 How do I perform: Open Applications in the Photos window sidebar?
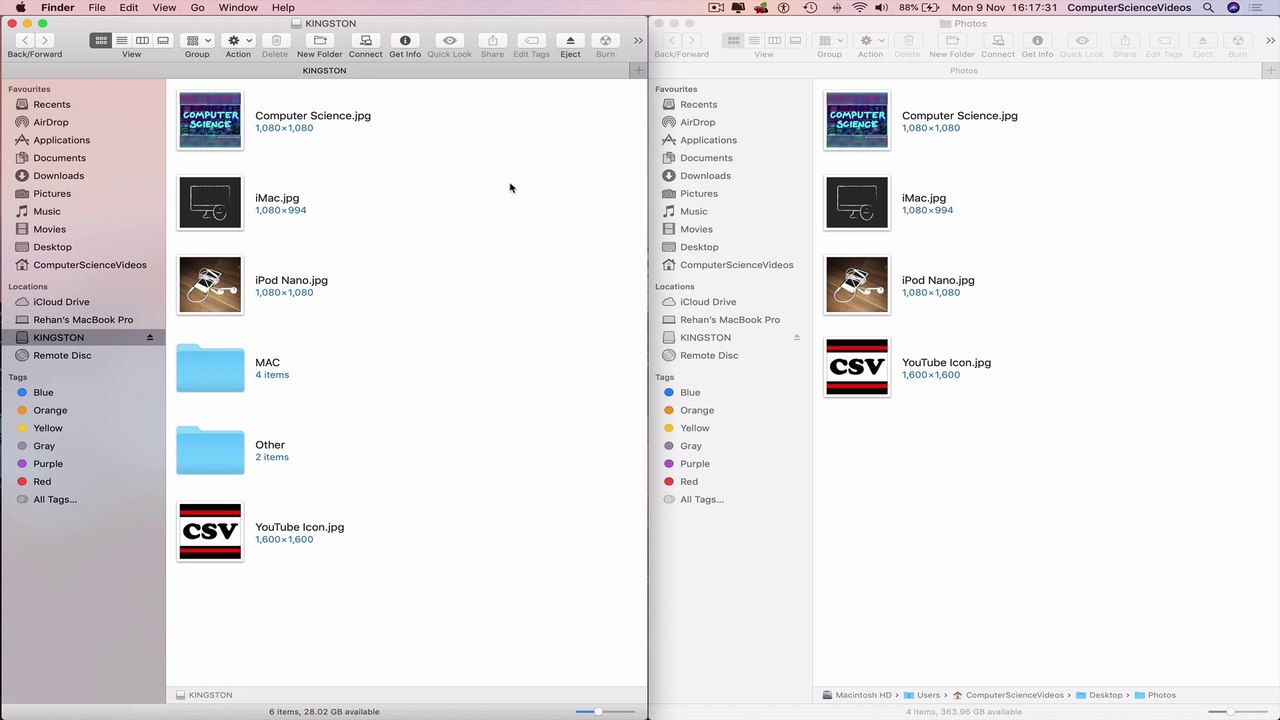pos(708,140)
